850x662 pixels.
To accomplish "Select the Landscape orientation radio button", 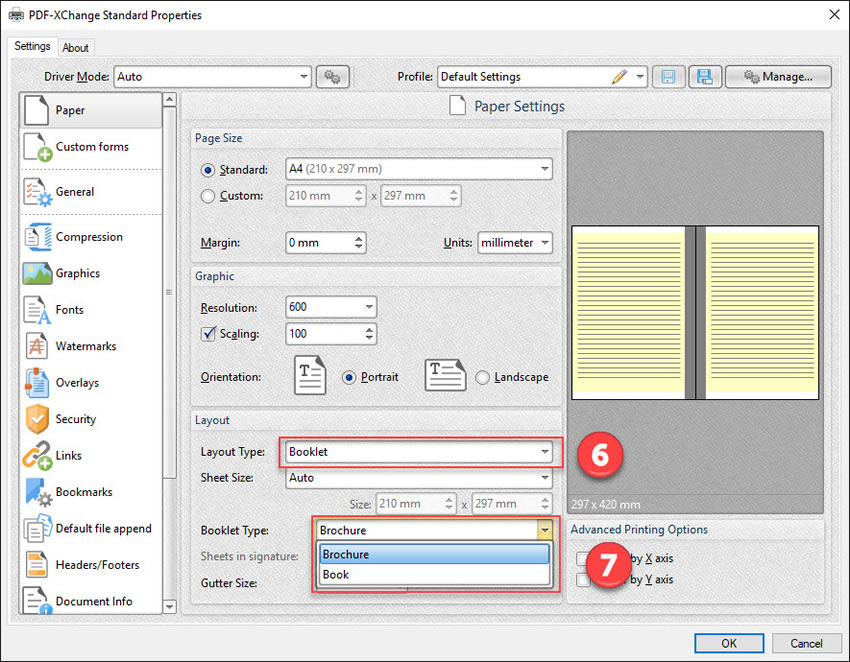I will click(x=482, y=377).
